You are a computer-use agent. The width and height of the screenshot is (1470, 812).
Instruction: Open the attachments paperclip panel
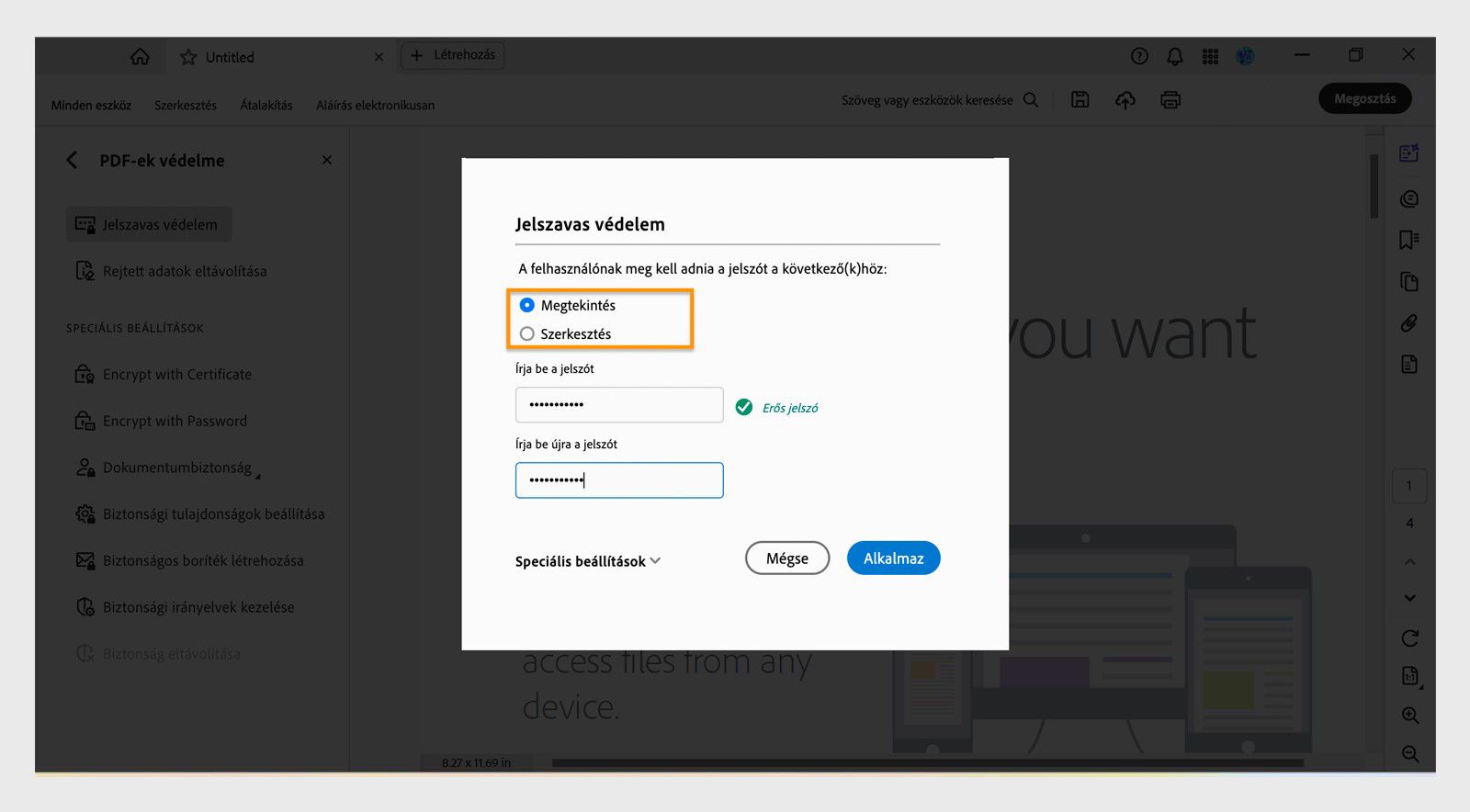1409,323
